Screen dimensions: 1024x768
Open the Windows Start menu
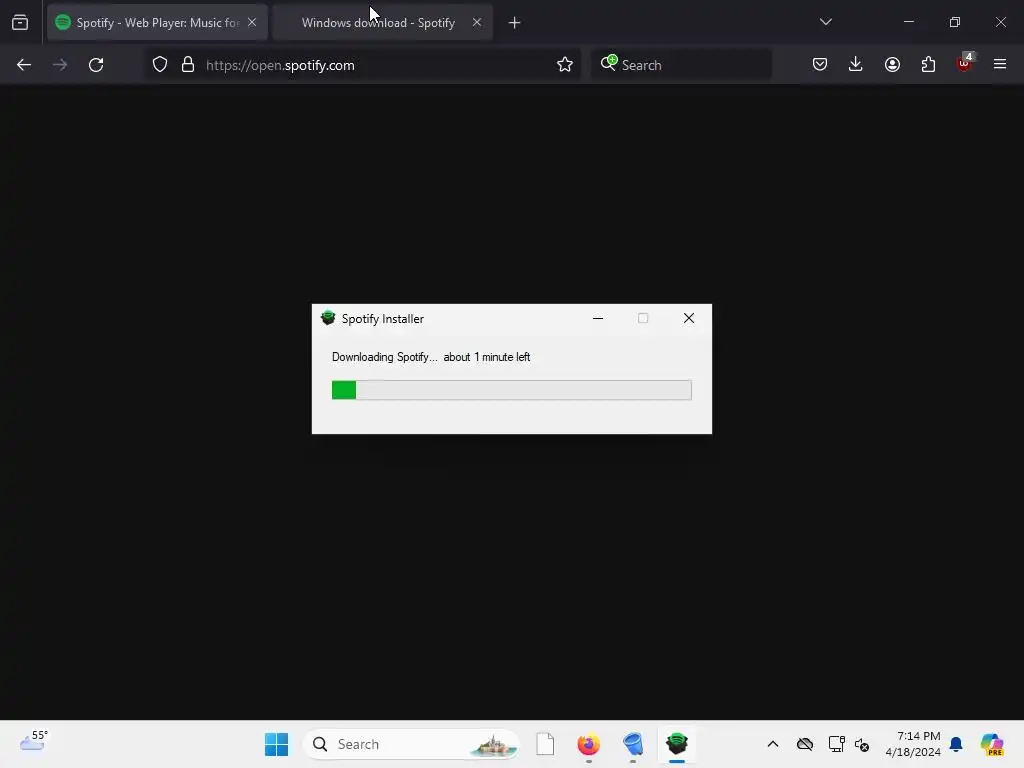pyautogui.click(x=276, y=744)
